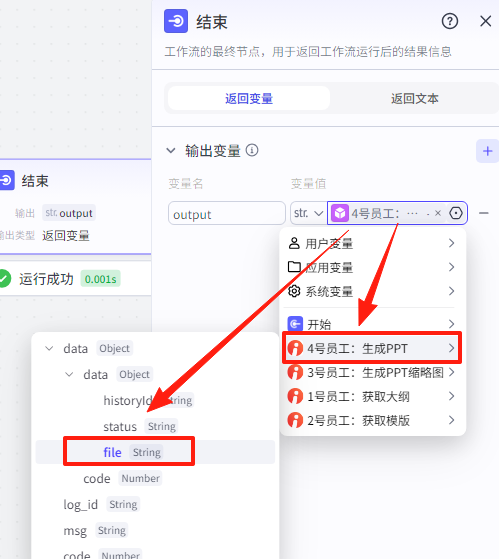This screenshot has width=499, height=559.
Task: Select 3号员工：生成PPT缩略图 entry
Action: 372,373
